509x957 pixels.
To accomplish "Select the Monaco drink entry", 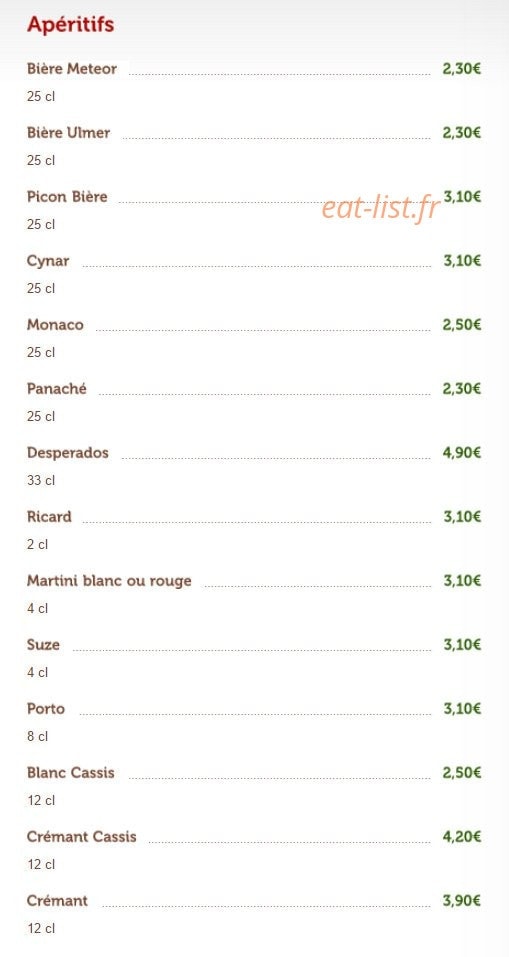I will 55,325.
